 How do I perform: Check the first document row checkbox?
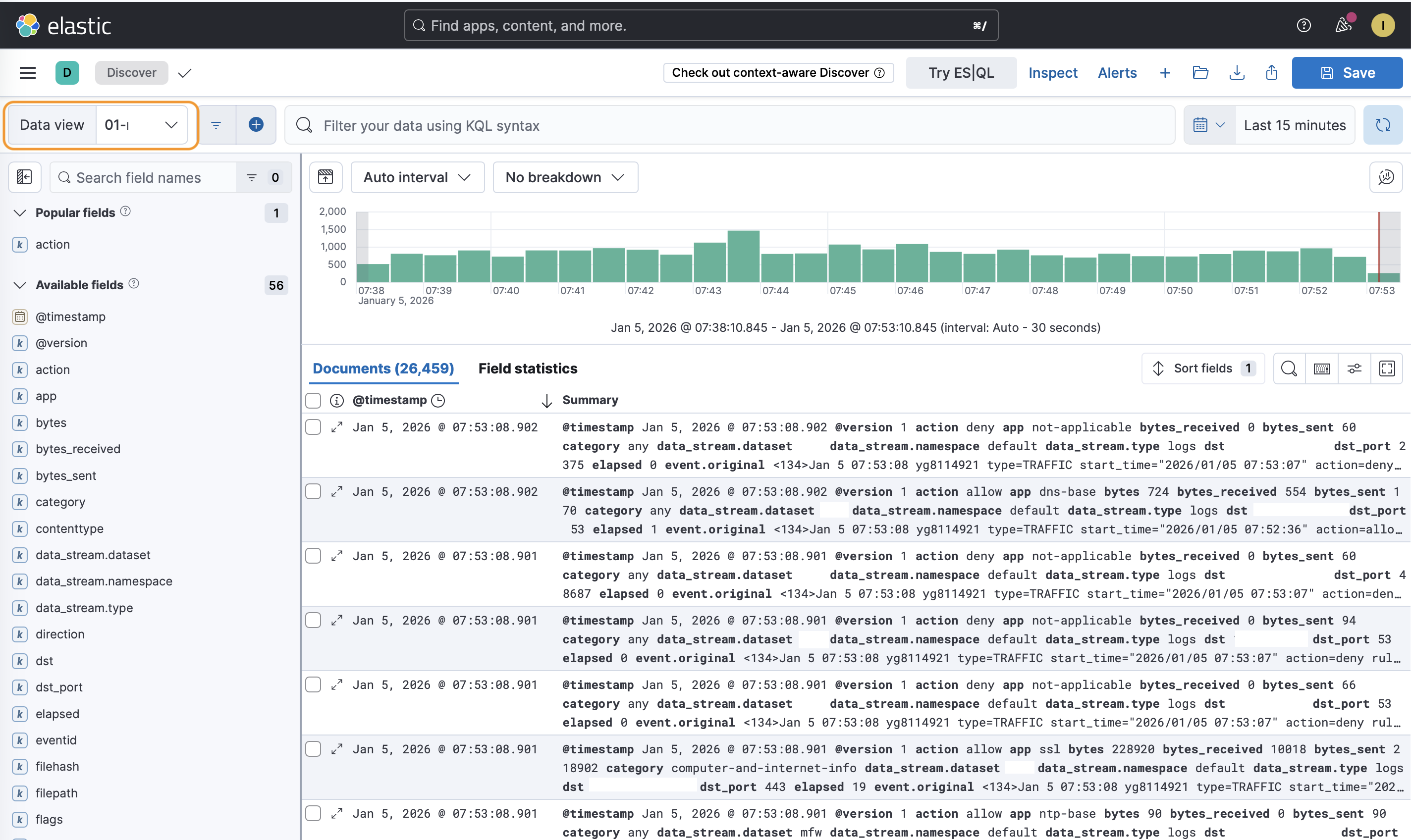[313, 427]
